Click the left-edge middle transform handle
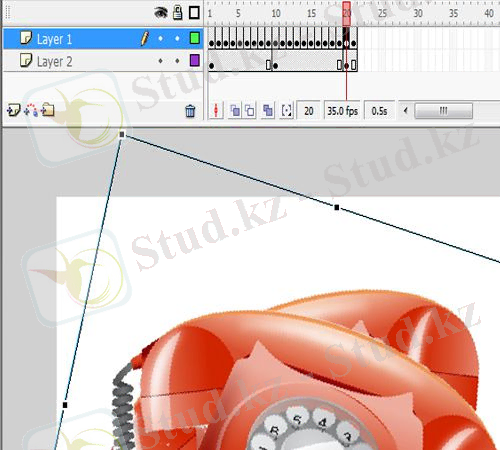Screen dimensions: 500x450 tap(65, 405)
